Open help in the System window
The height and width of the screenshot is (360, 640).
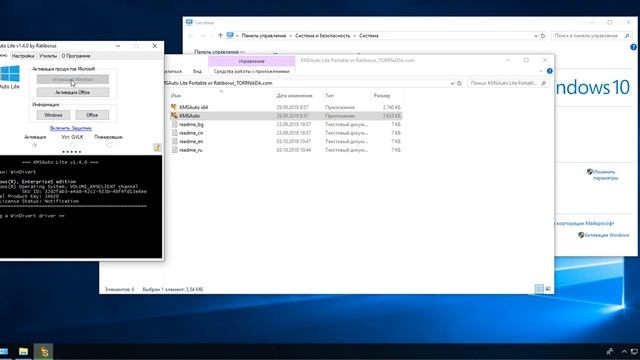633,47
